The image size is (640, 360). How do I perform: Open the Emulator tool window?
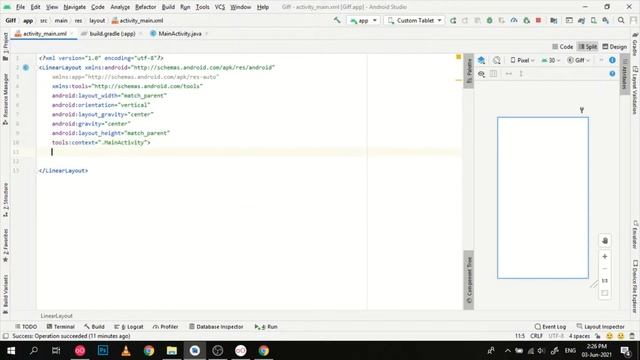click(x=635, y=235)
